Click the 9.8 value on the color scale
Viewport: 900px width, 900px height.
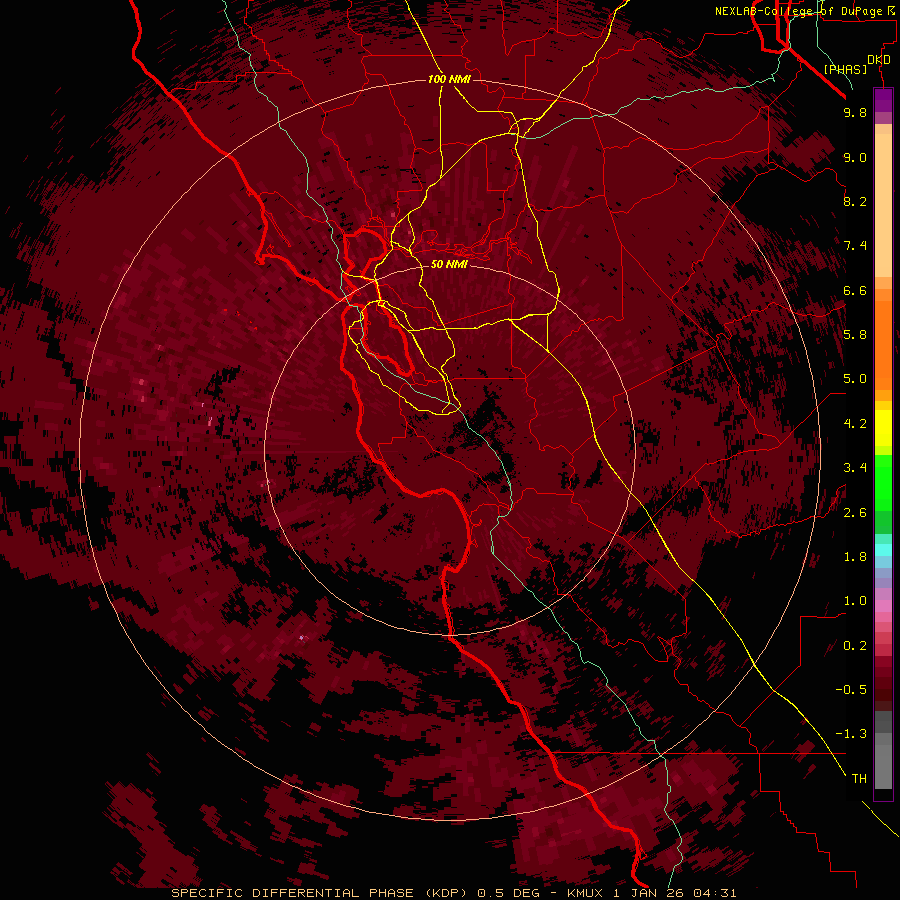(855, 112)
